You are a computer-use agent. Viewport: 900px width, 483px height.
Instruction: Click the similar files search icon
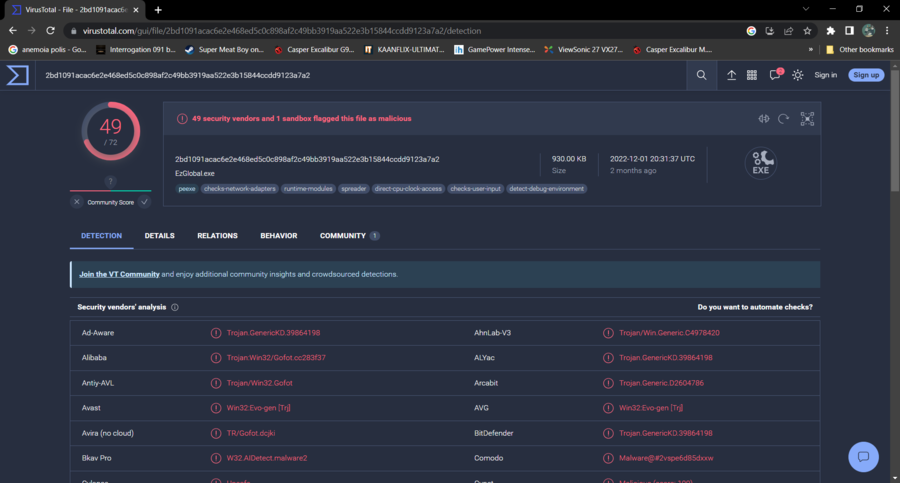[x=763, y=119]
